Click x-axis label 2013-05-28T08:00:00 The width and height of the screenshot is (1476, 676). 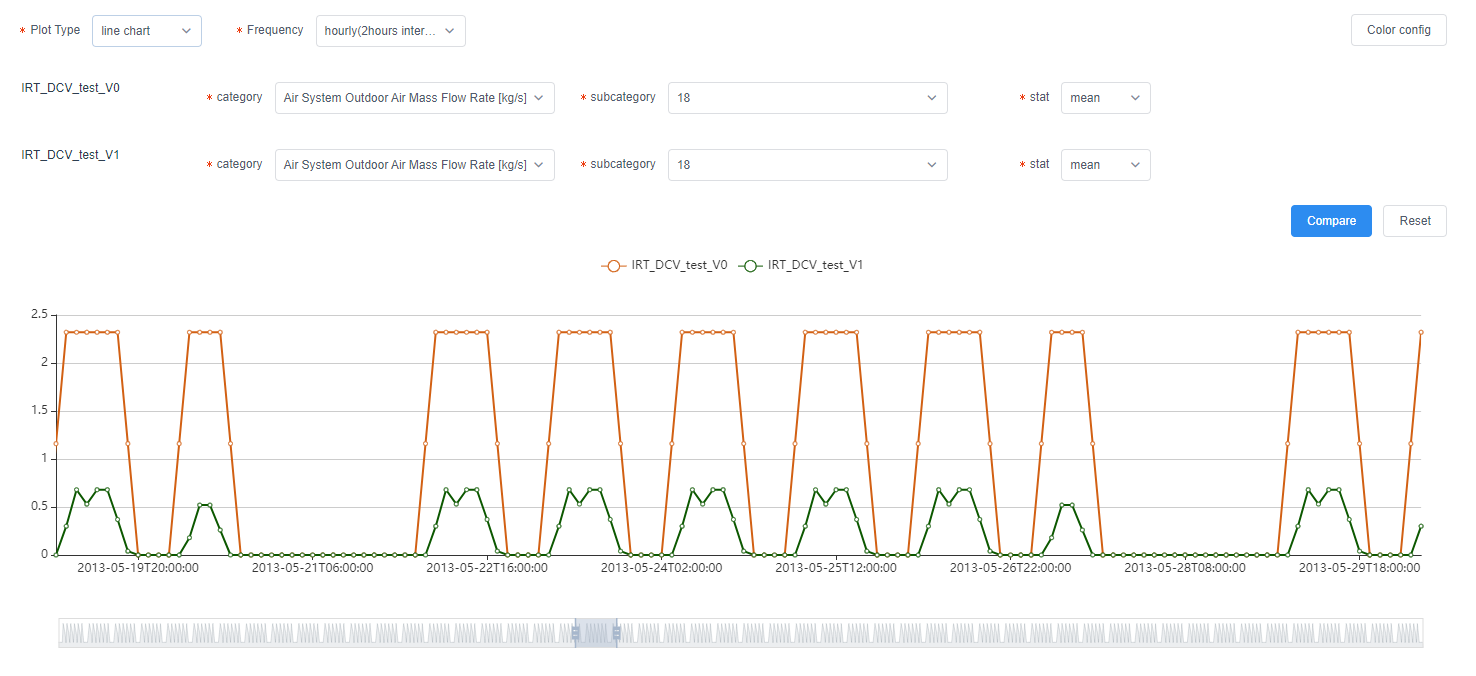pyautogui.click(x=1185, y=568)
